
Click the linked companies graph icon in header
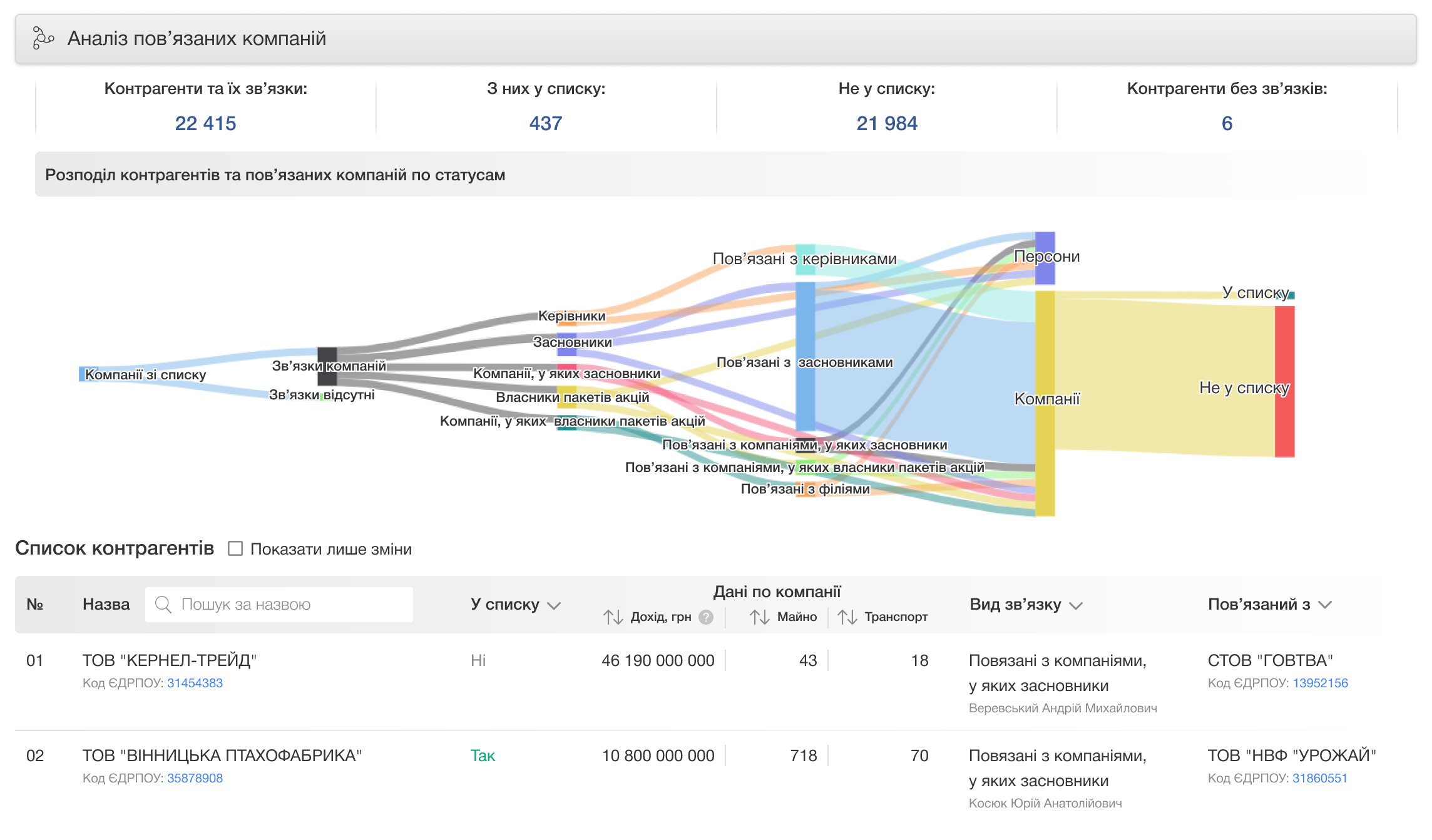[x=43, y=38]
